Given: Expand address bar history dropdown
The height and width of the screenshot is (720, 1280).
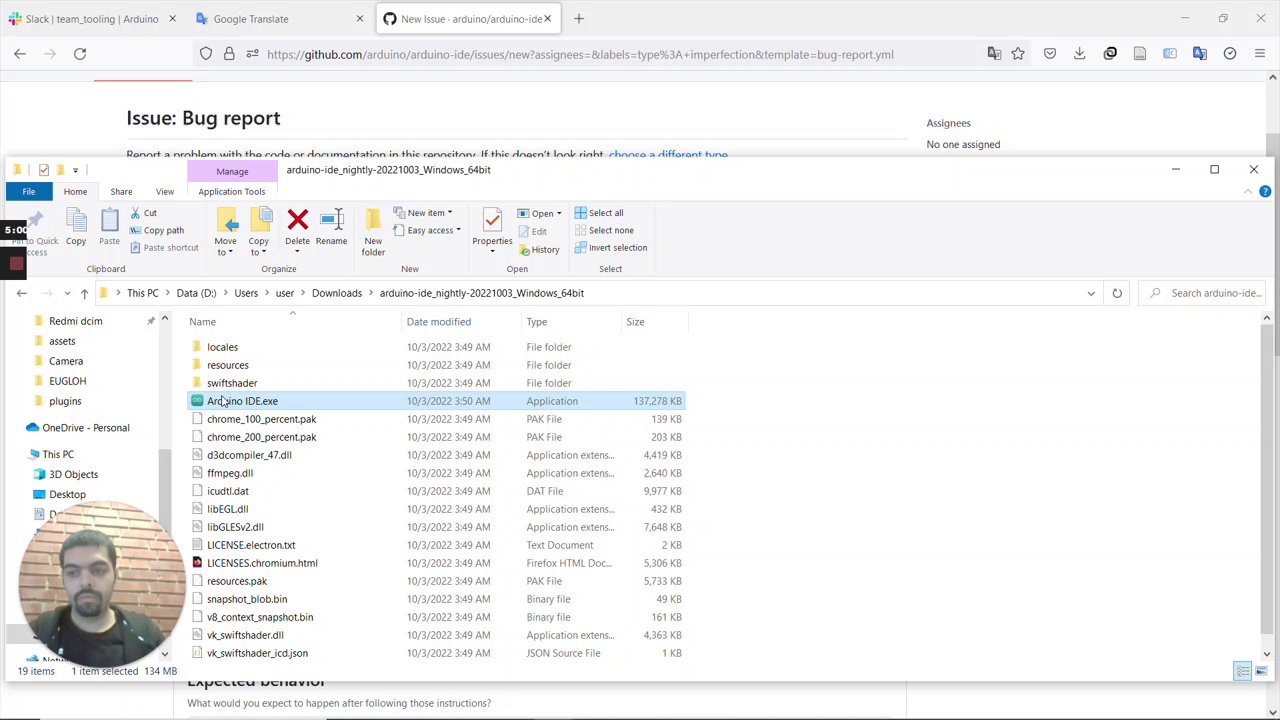Looking at the screenshot, I should (x=1091, y=293).
